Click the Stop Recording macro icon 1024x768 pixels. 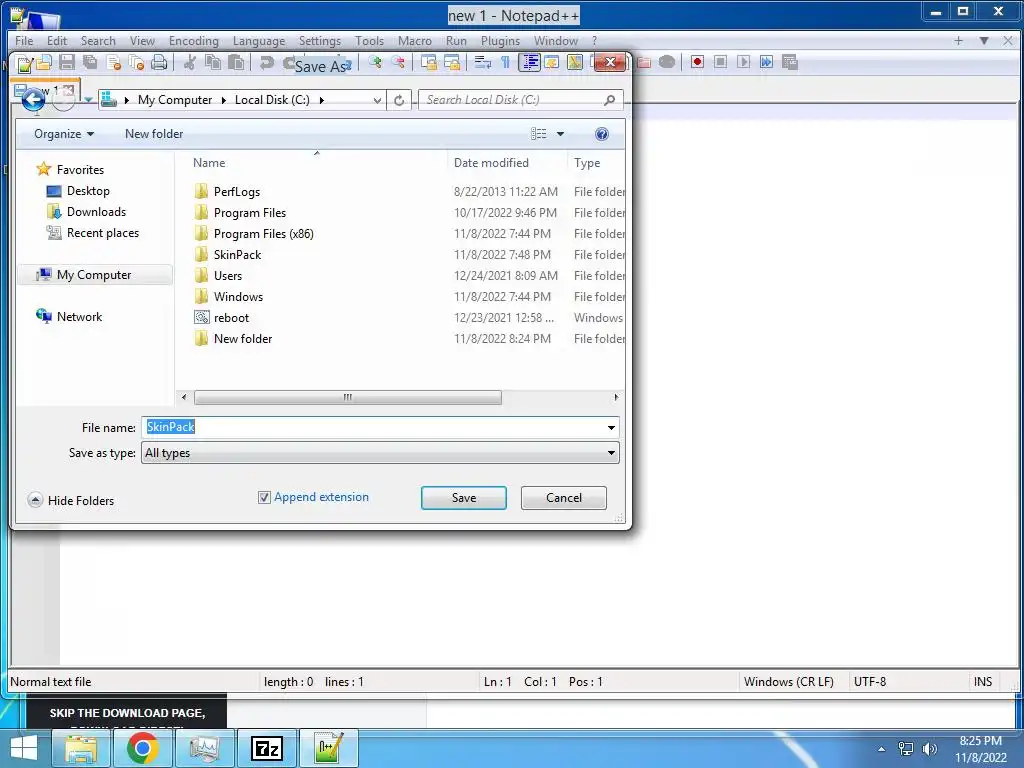coord(720,62)
